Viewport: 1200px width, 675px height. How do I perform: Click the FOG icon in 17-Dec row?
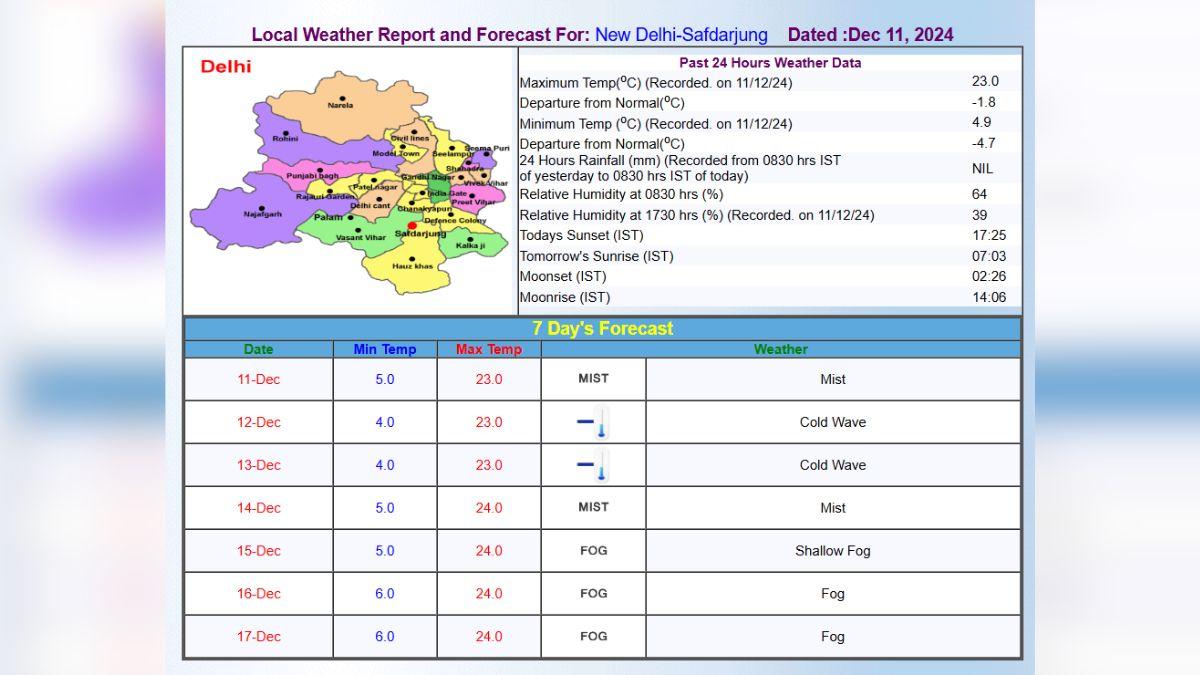593,636
